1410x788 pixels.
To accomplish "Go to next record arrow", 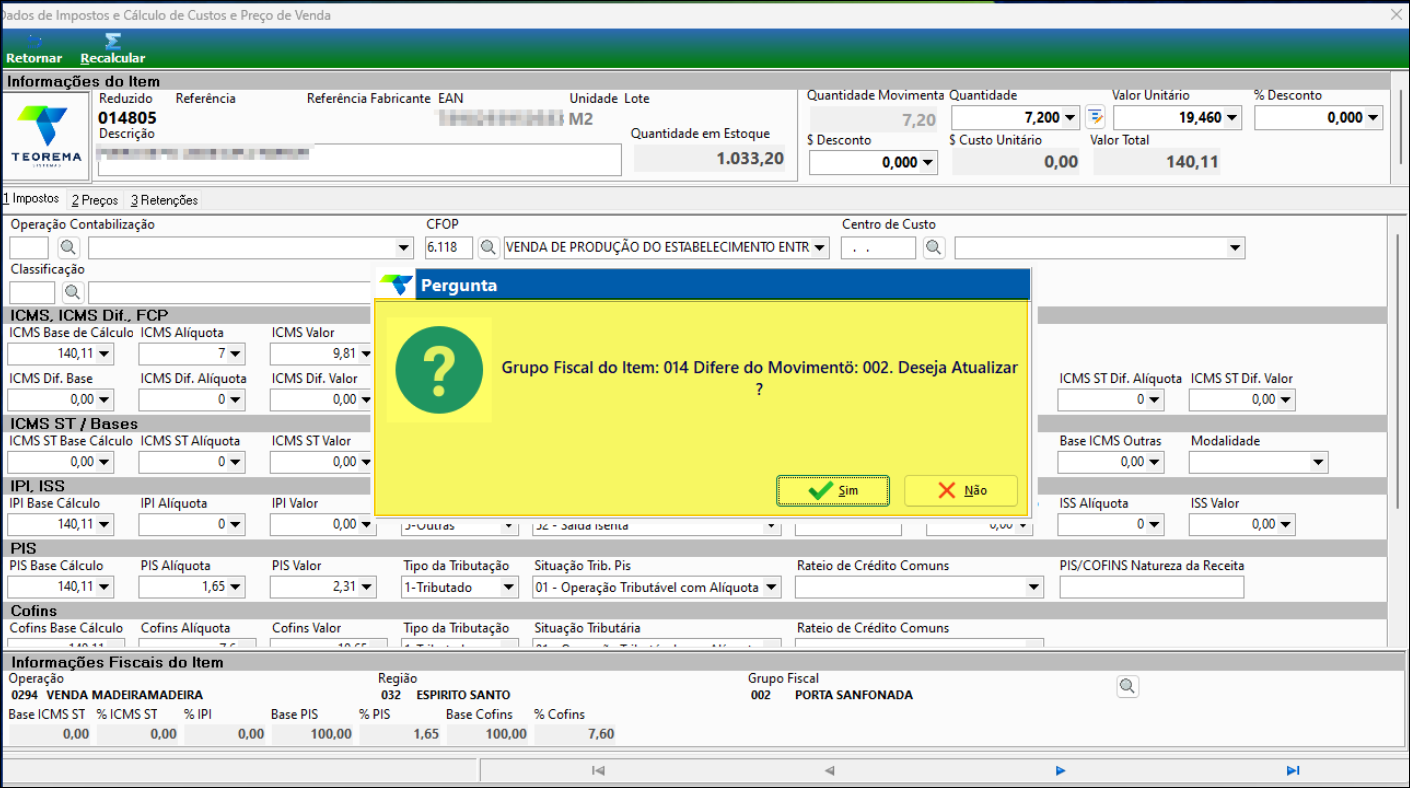I will 1060,771.
